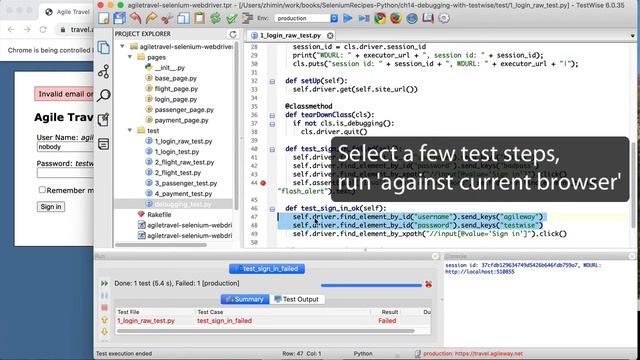Open __init__.py in Project Explorer
The image size is (640, 360).
point(170,68)
